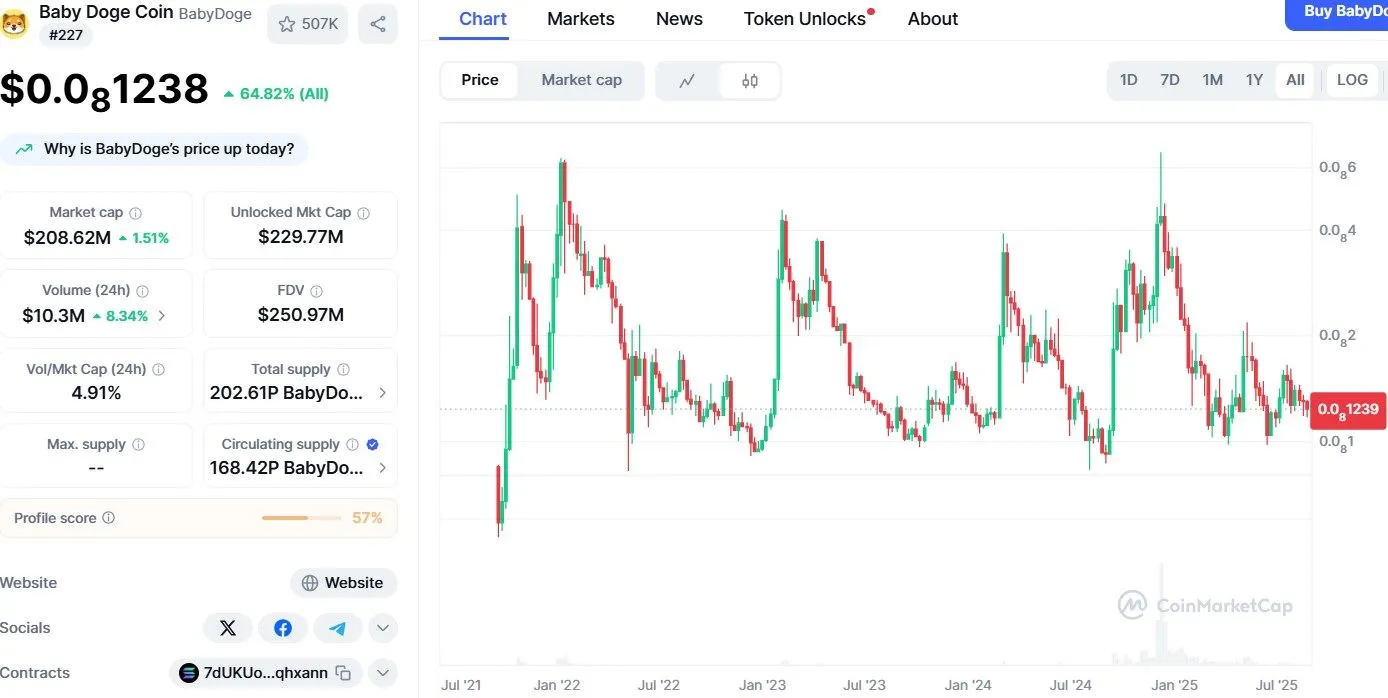1388x698 pixels.
Task: Select the line chart display icon
Action: coord(688,80)
